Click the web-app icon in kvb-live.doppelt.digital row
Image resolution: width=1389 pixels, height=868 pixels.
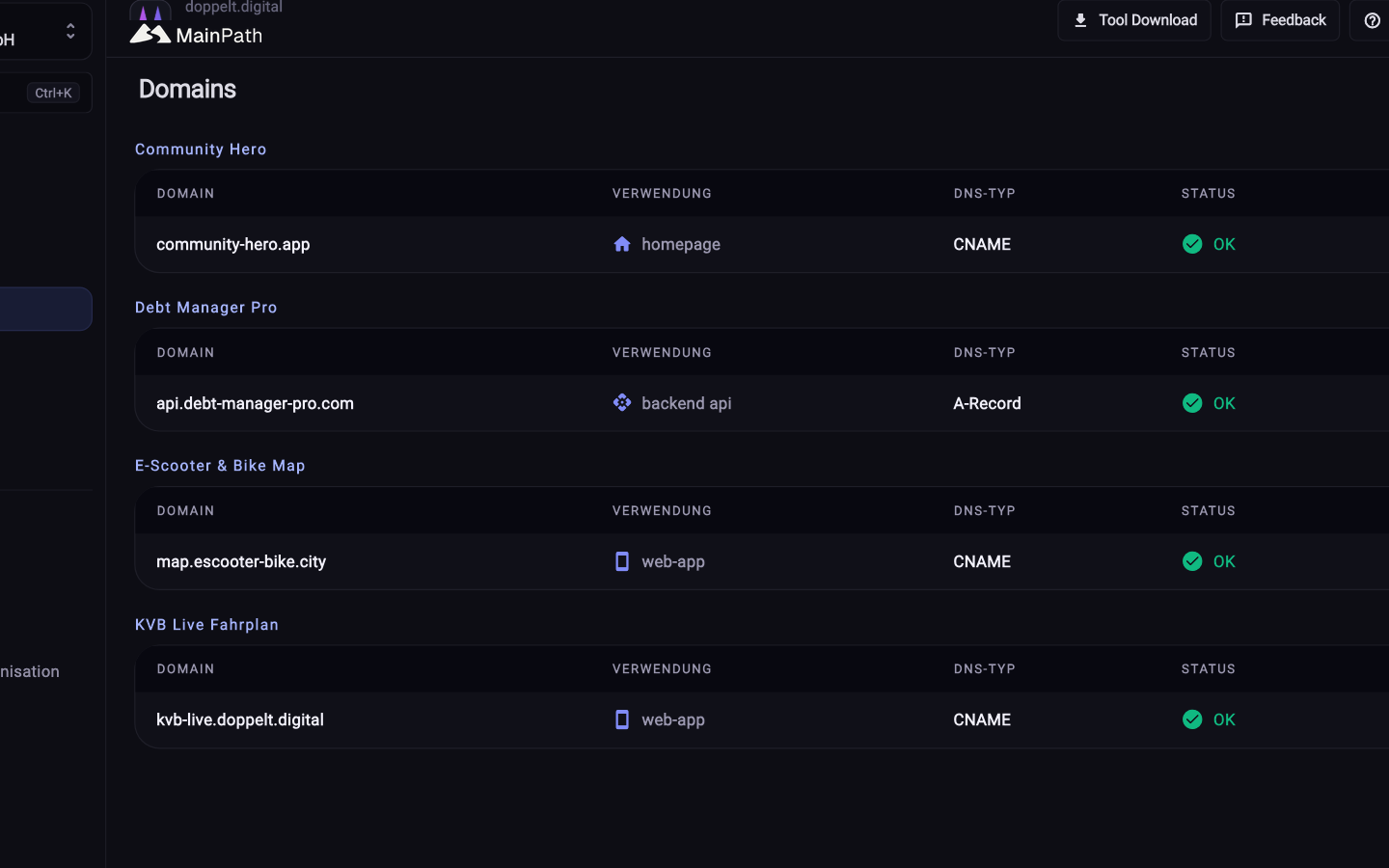click(622, 719)
